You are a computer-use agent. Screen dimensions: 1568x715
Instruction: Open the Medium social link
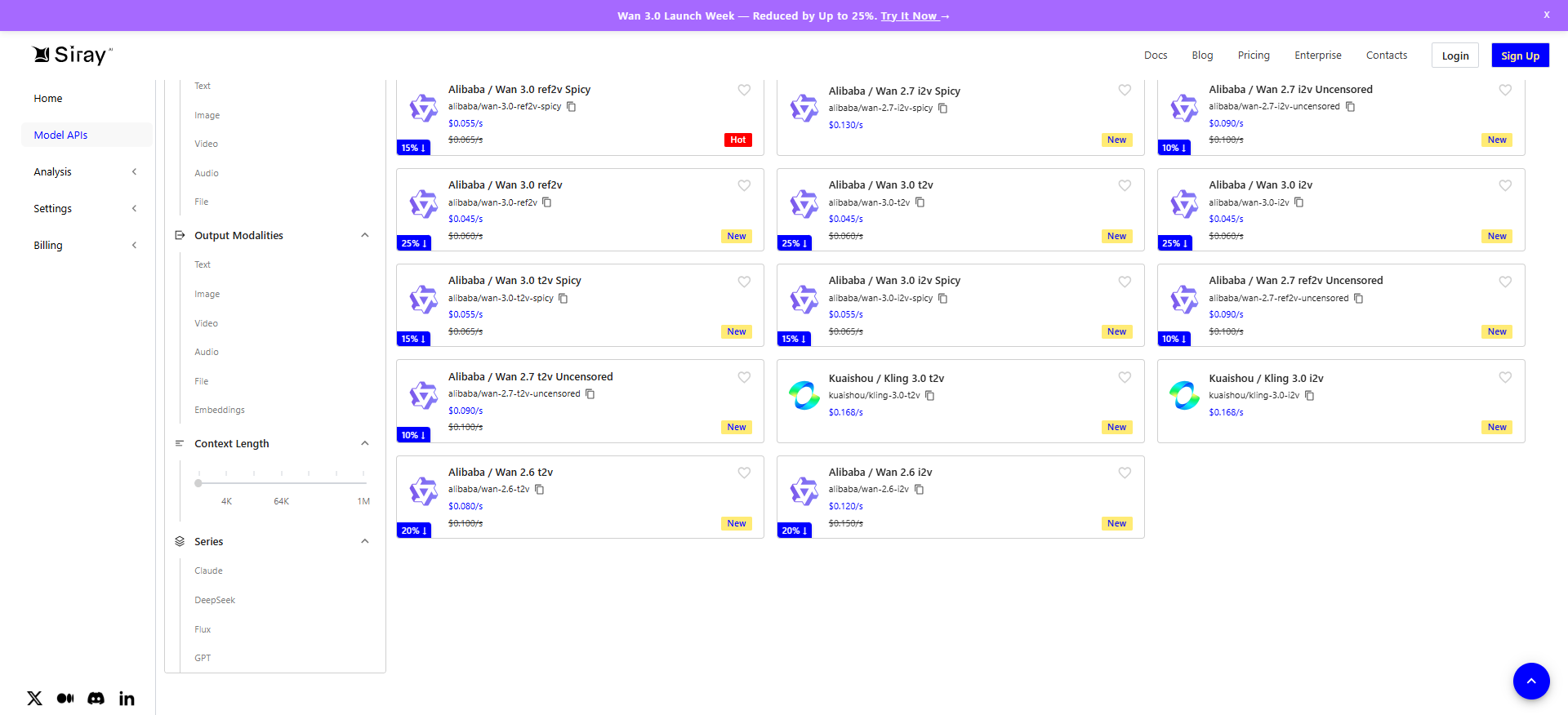pos(65,698)
